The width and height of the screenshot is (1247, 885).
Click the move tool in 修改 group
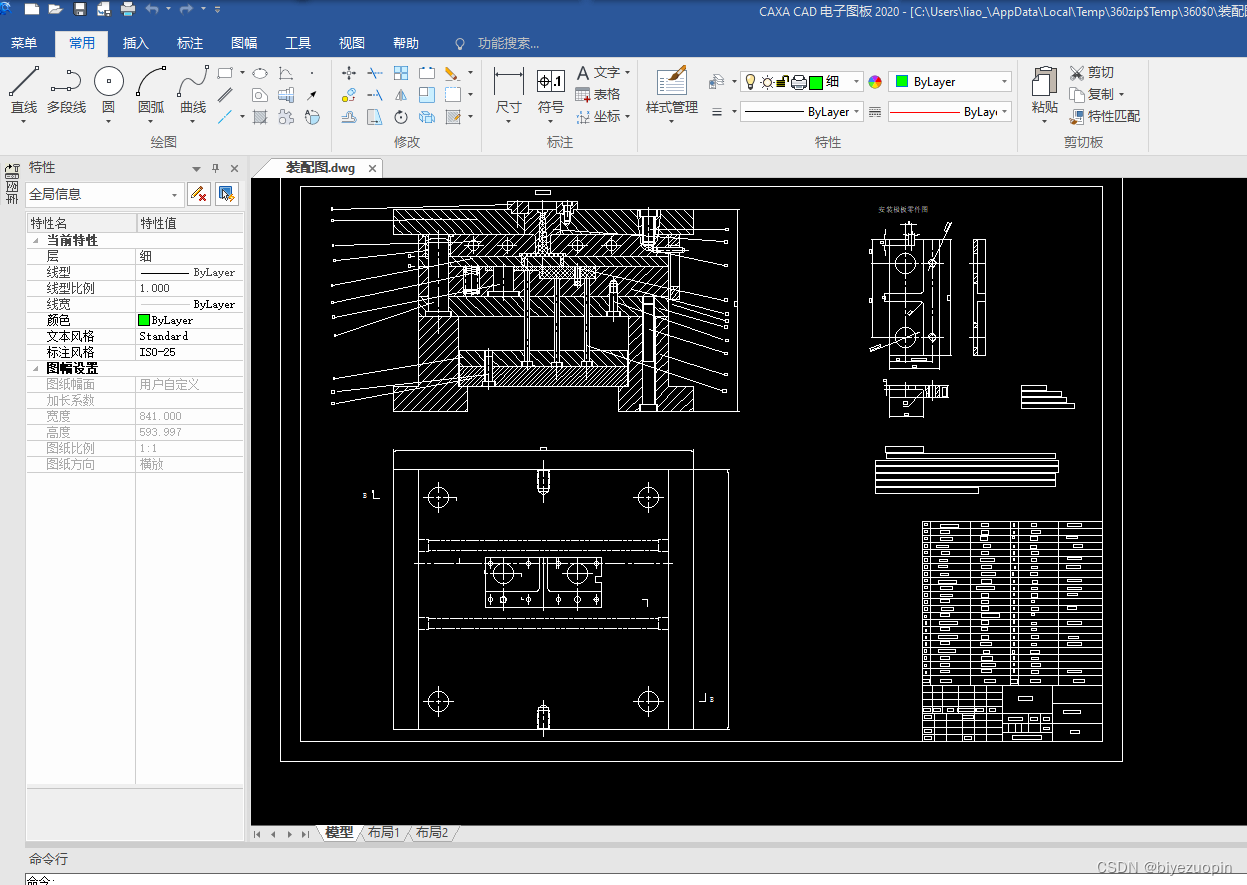(x=349, y=73)
